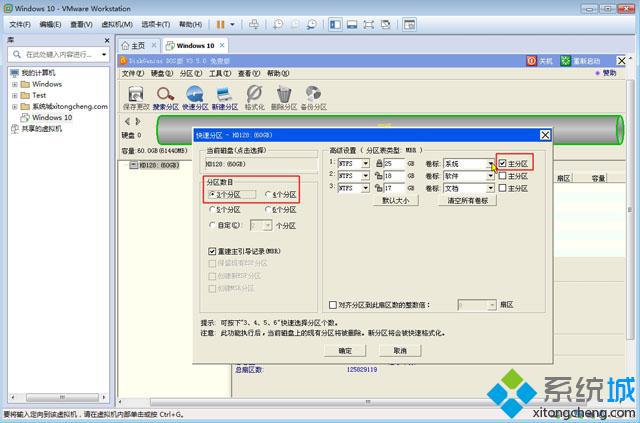The height and width of the screenshot is (423, 640).
Task: Click the manage snapshots icon
Action: point(311,24)
